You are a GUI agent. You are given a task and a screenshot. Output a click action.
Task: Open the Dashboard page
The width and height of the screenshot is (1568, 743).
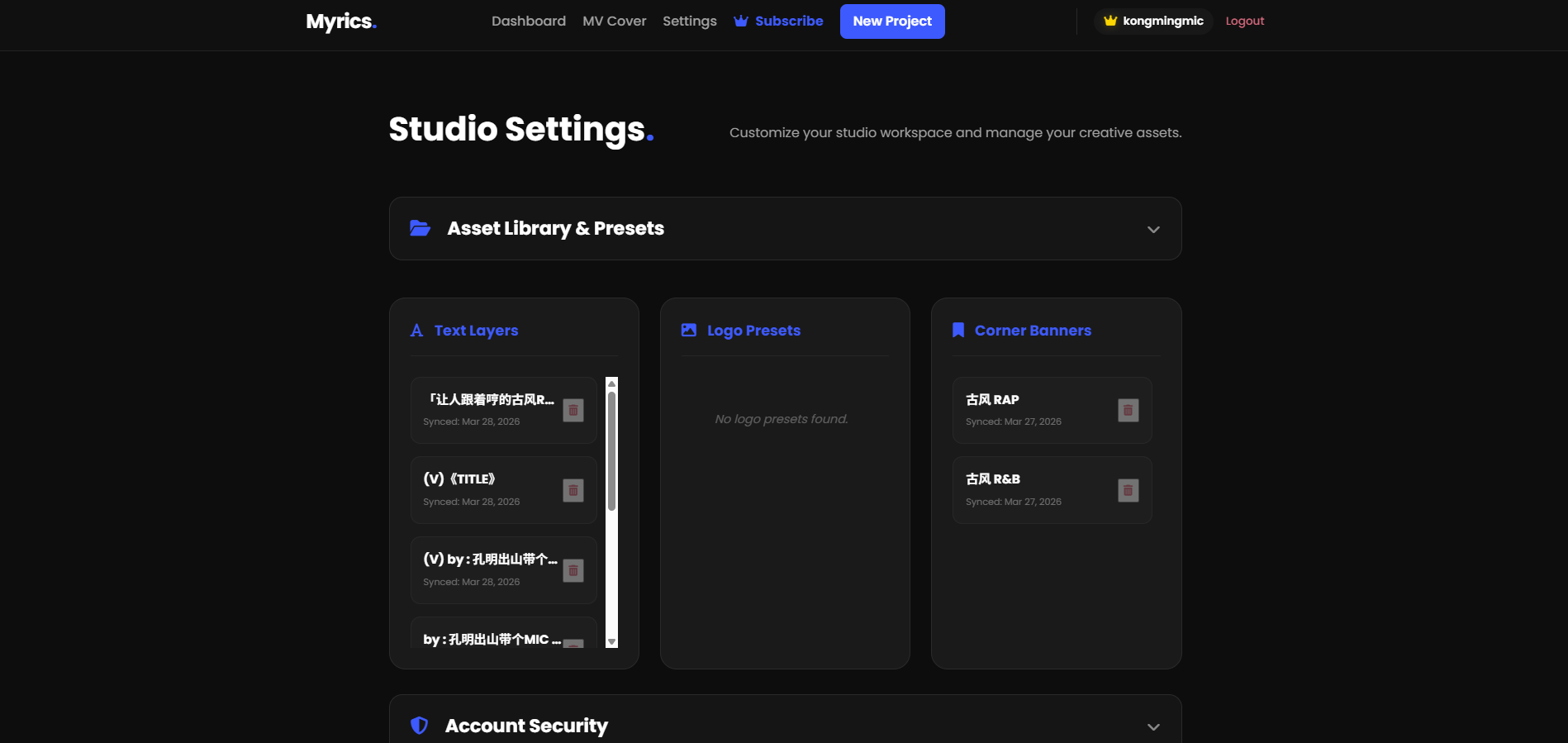529,21
